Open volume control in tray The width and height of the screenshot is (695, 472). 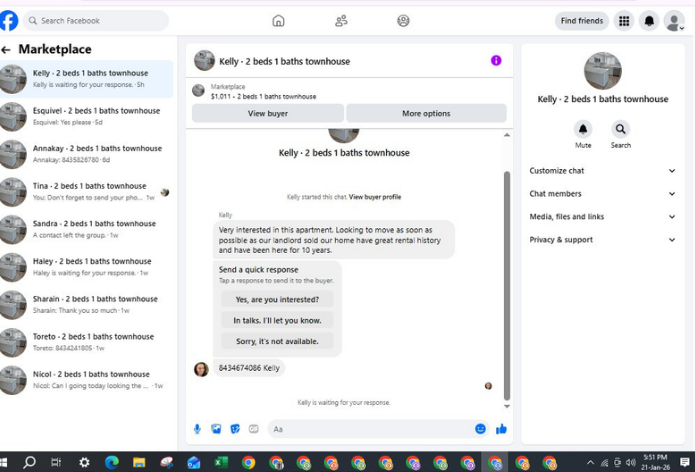point(630,463)
